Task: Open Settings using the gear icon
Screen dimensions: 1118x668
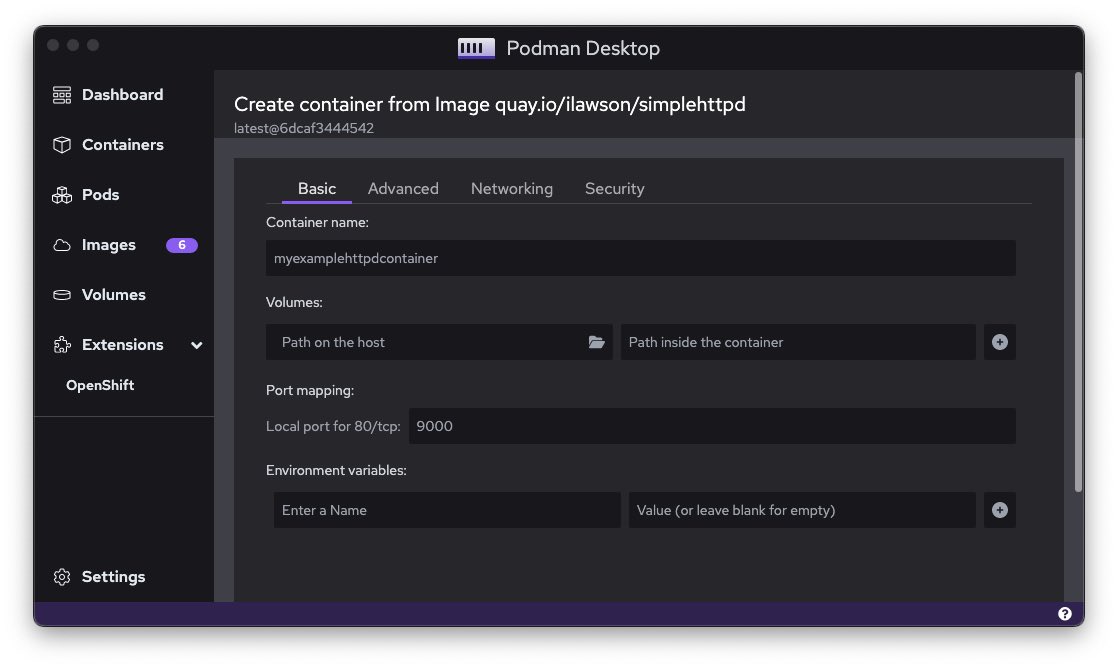Action: click(x=62, y=577)
